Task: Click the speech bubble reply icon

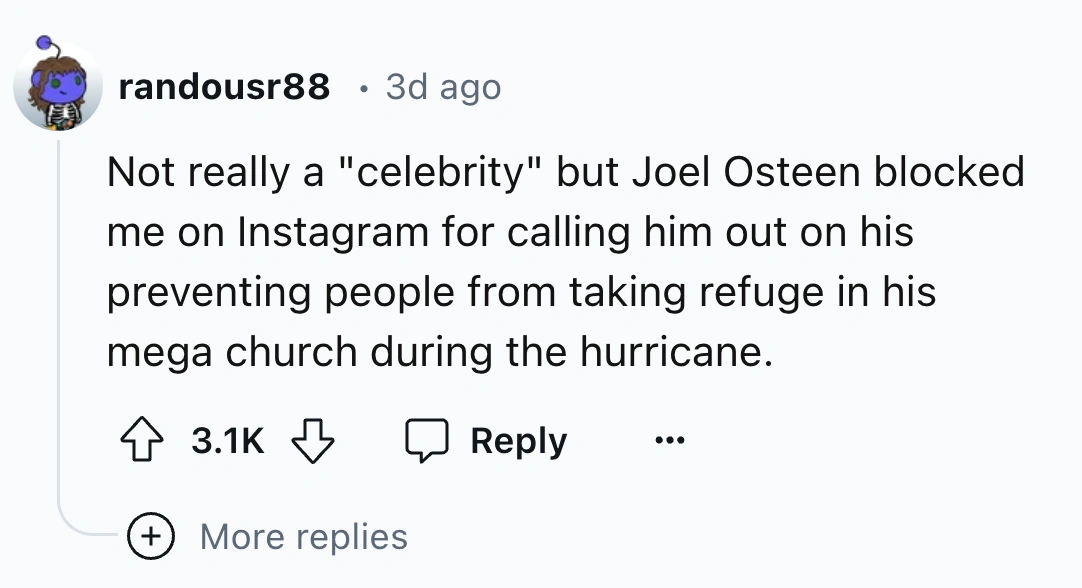Action: 426,441
